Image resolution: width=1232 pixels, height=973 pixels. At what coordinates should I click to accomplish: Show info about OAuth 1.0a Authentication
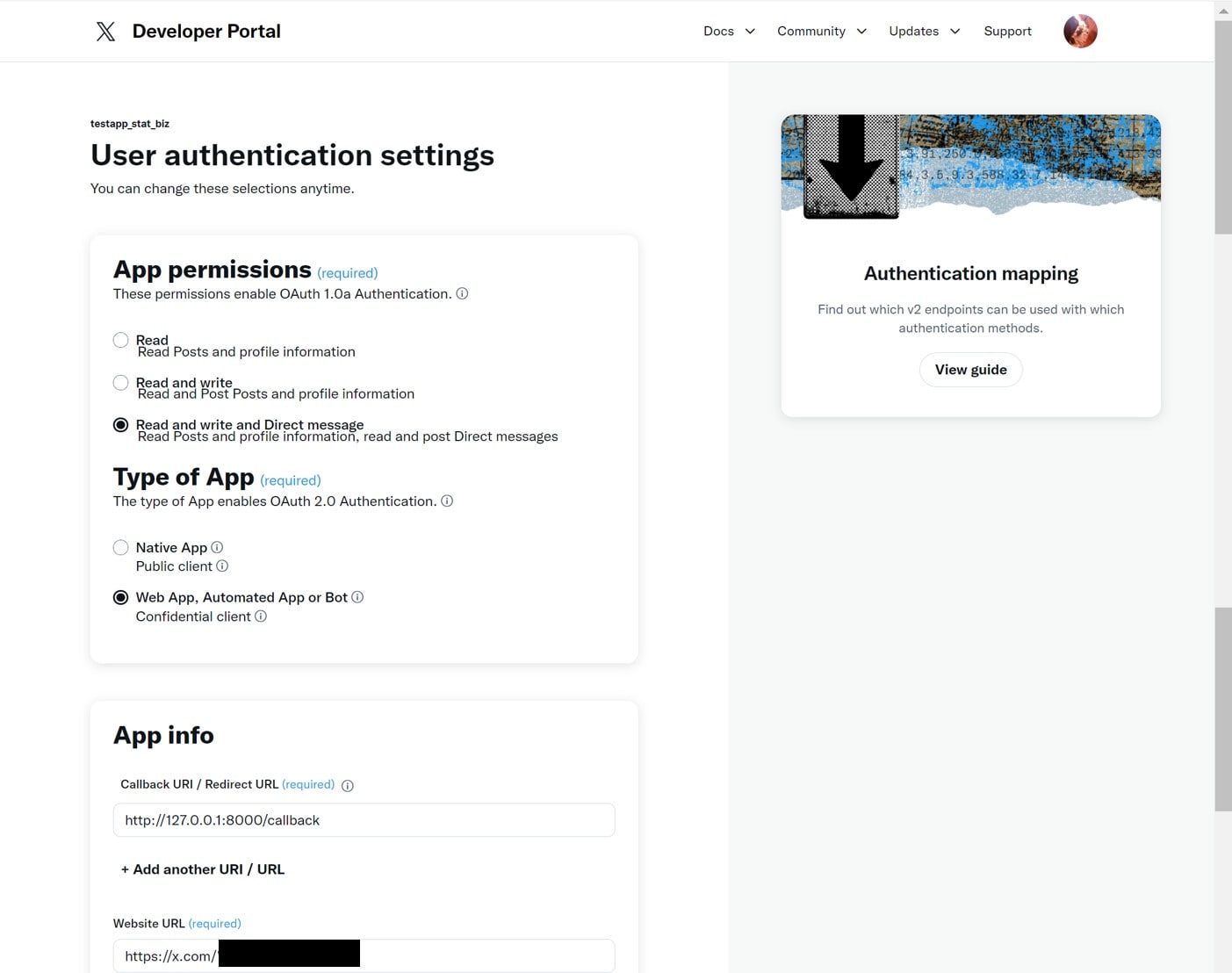pyautogui.click(x=462, y=293)
